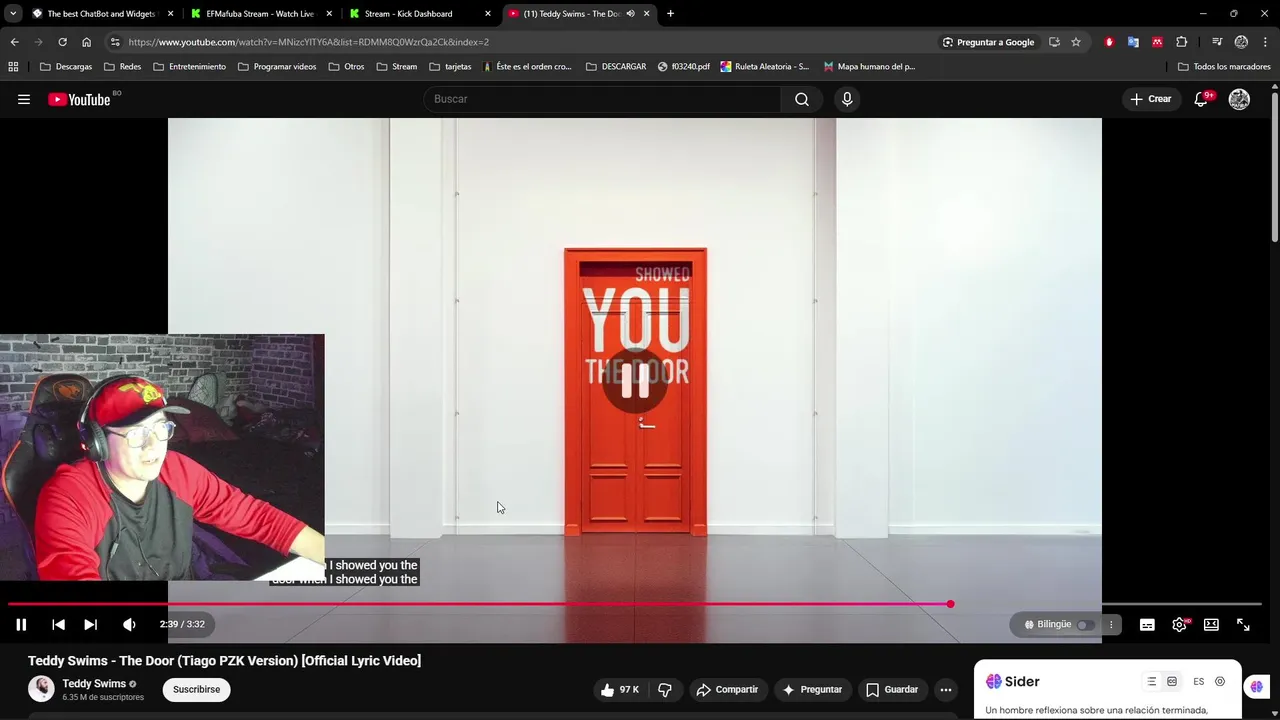Screen dimensions: 1280x720
Task: Click the progress bar scrubber handle
Action: click(950, 604)
